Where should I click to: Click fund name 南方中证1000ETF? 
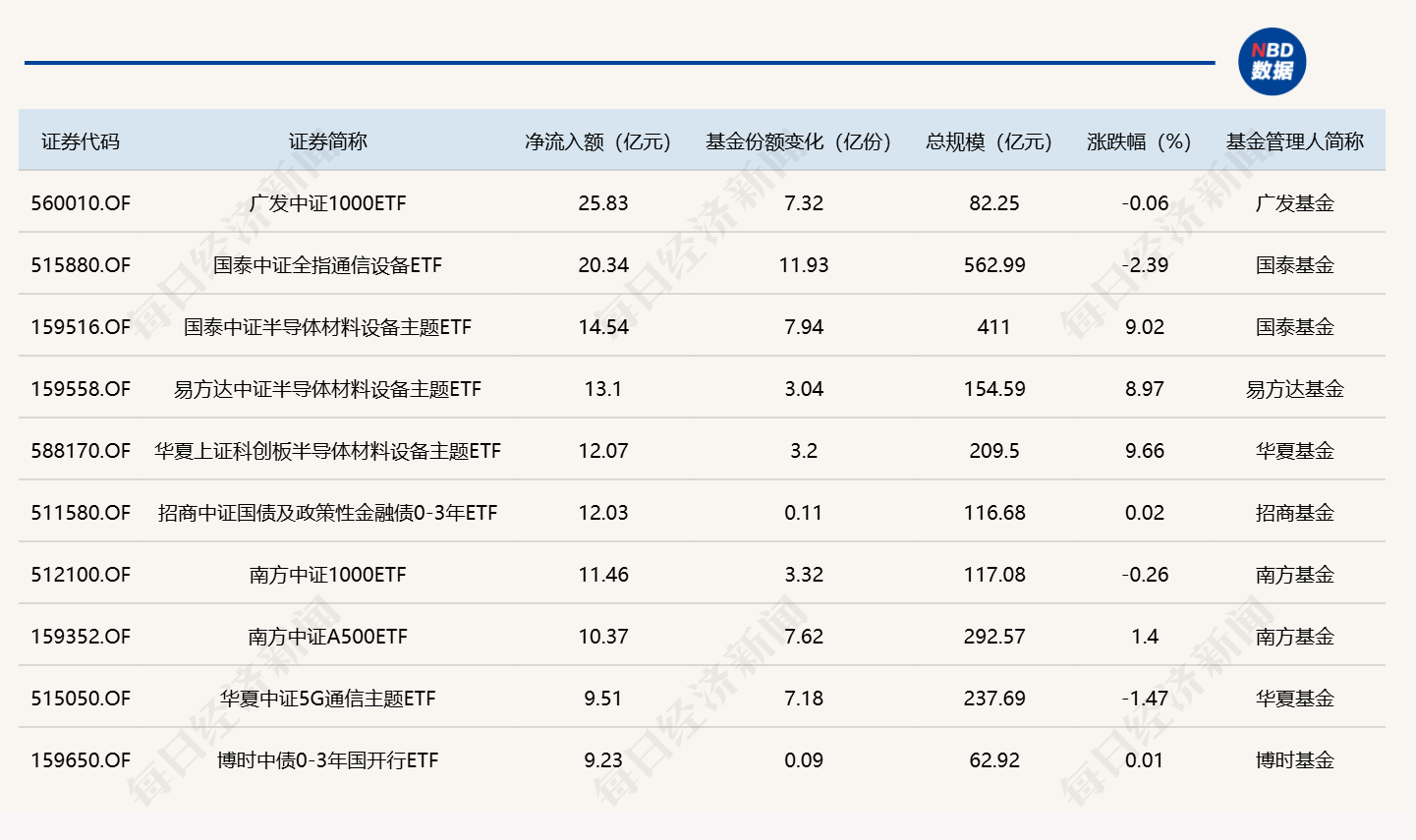pos(328,575)
